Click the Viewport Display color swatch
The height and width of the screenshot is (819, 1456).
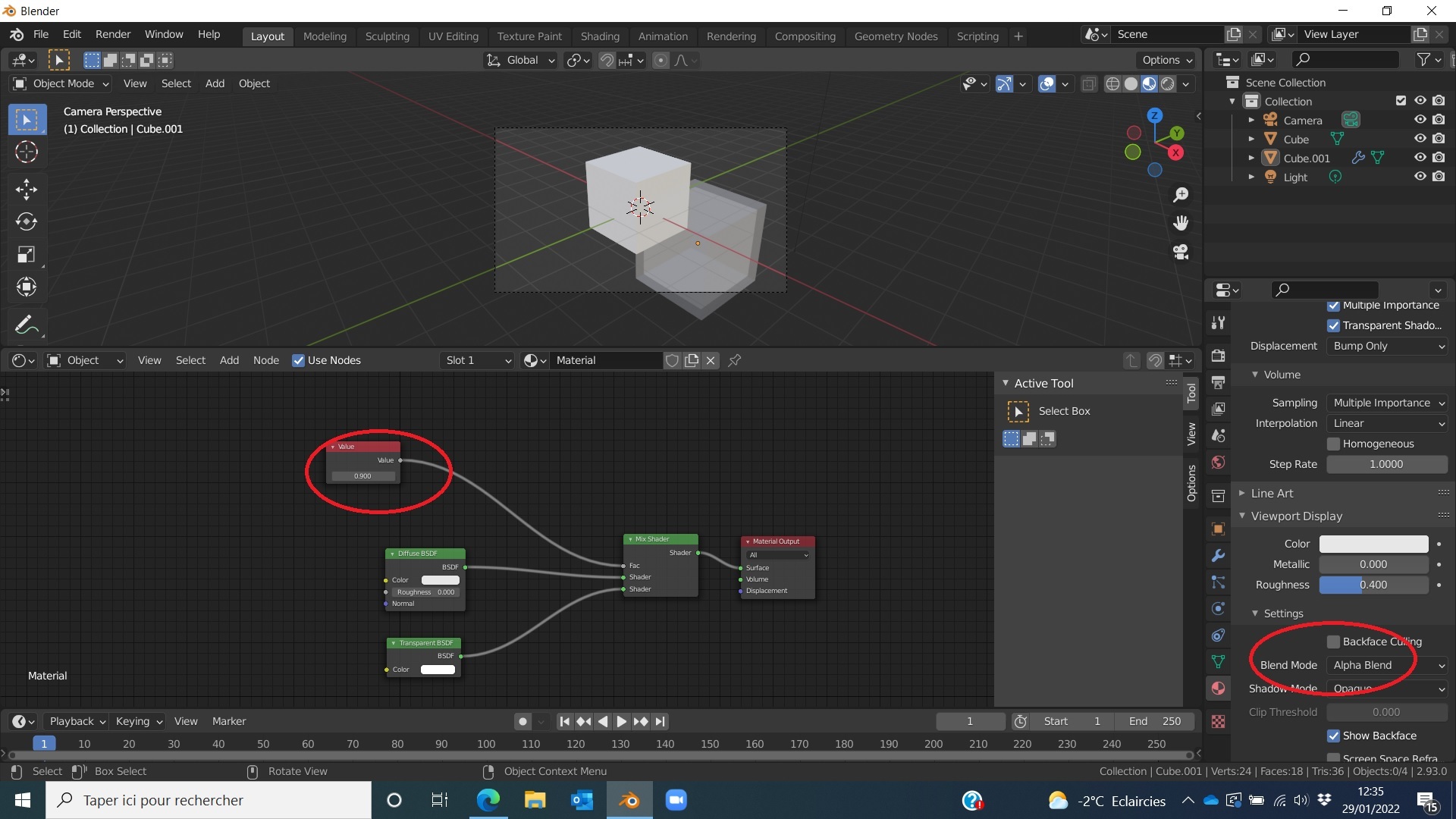pyautogui.click(x=1373, y=544)
